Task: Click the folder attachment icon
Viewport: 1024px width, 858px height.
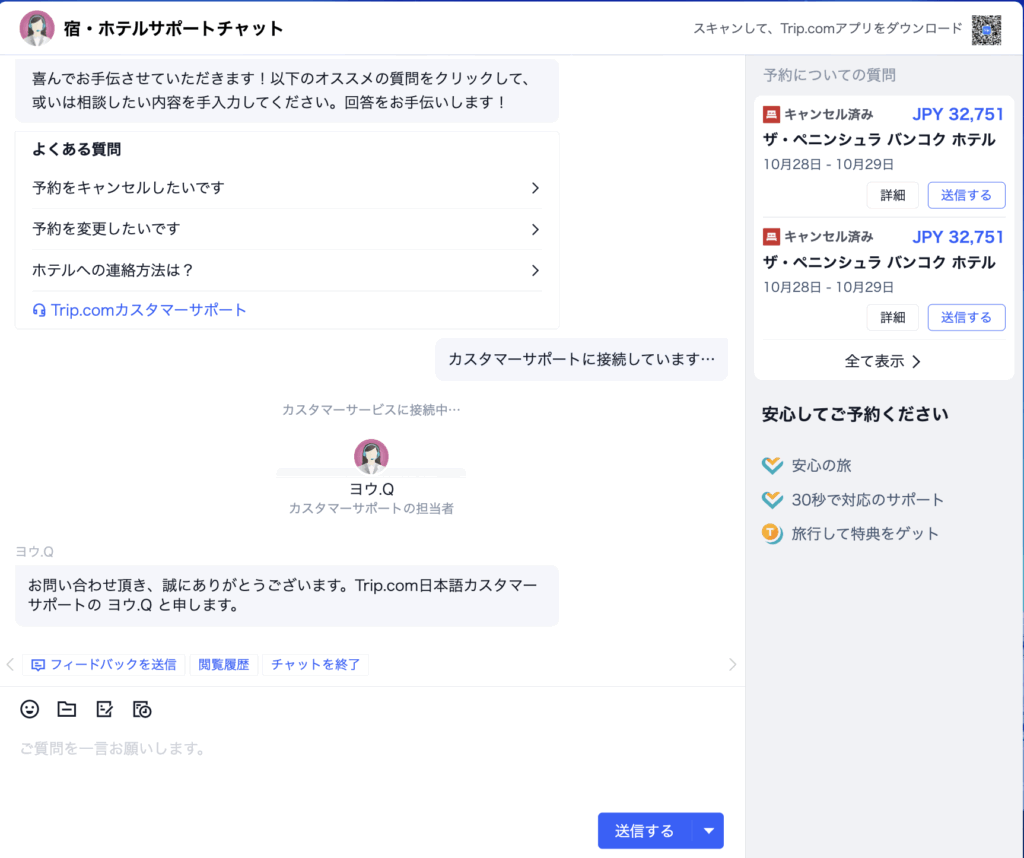Action: tap(67, 709)
